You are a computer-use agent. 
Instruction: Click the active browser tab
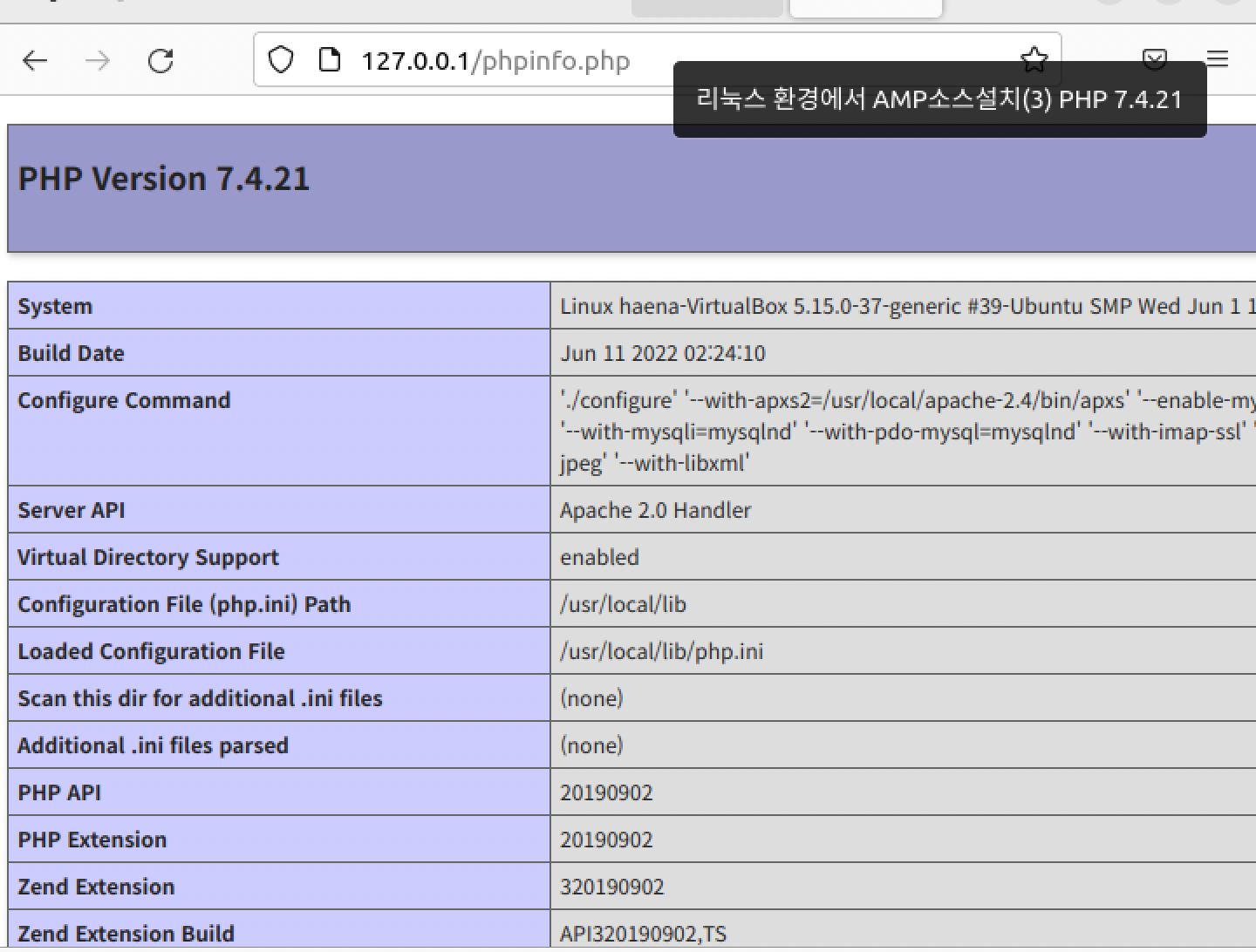coord(866,8)
